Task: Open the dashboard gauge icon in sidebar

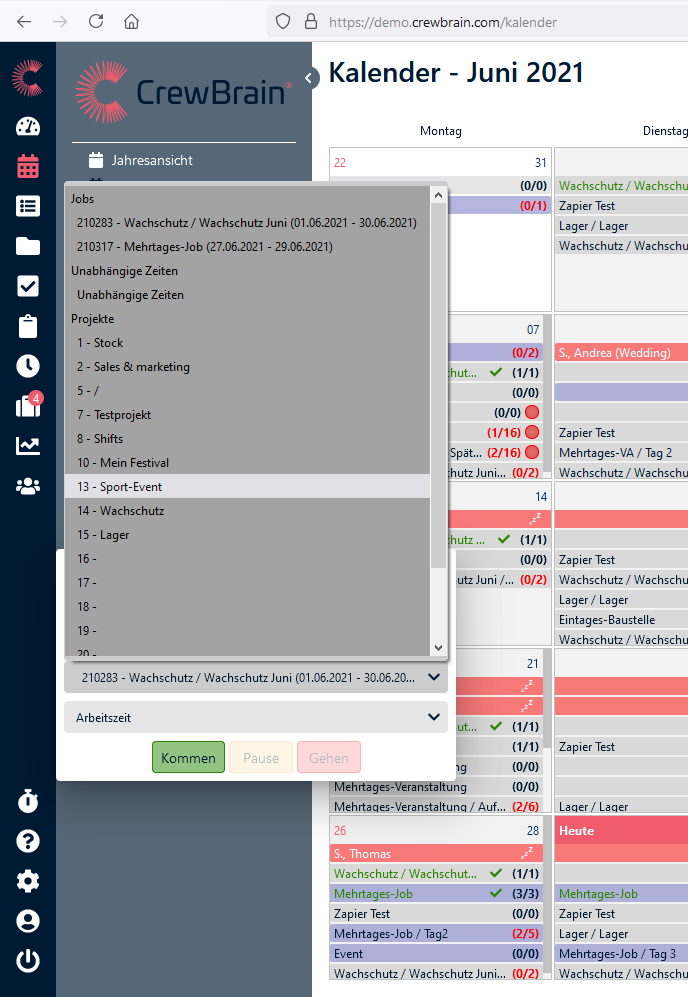Action: click(28, 126)
